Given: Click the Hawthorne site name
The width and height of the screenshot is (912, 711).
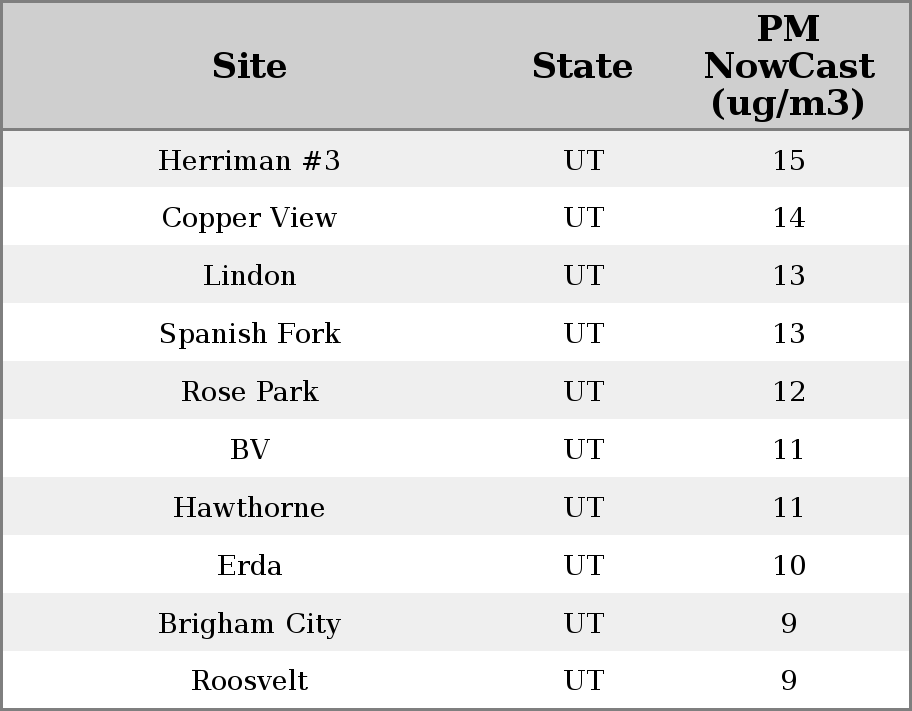Looking at the screenshot, I should (249, 508).
